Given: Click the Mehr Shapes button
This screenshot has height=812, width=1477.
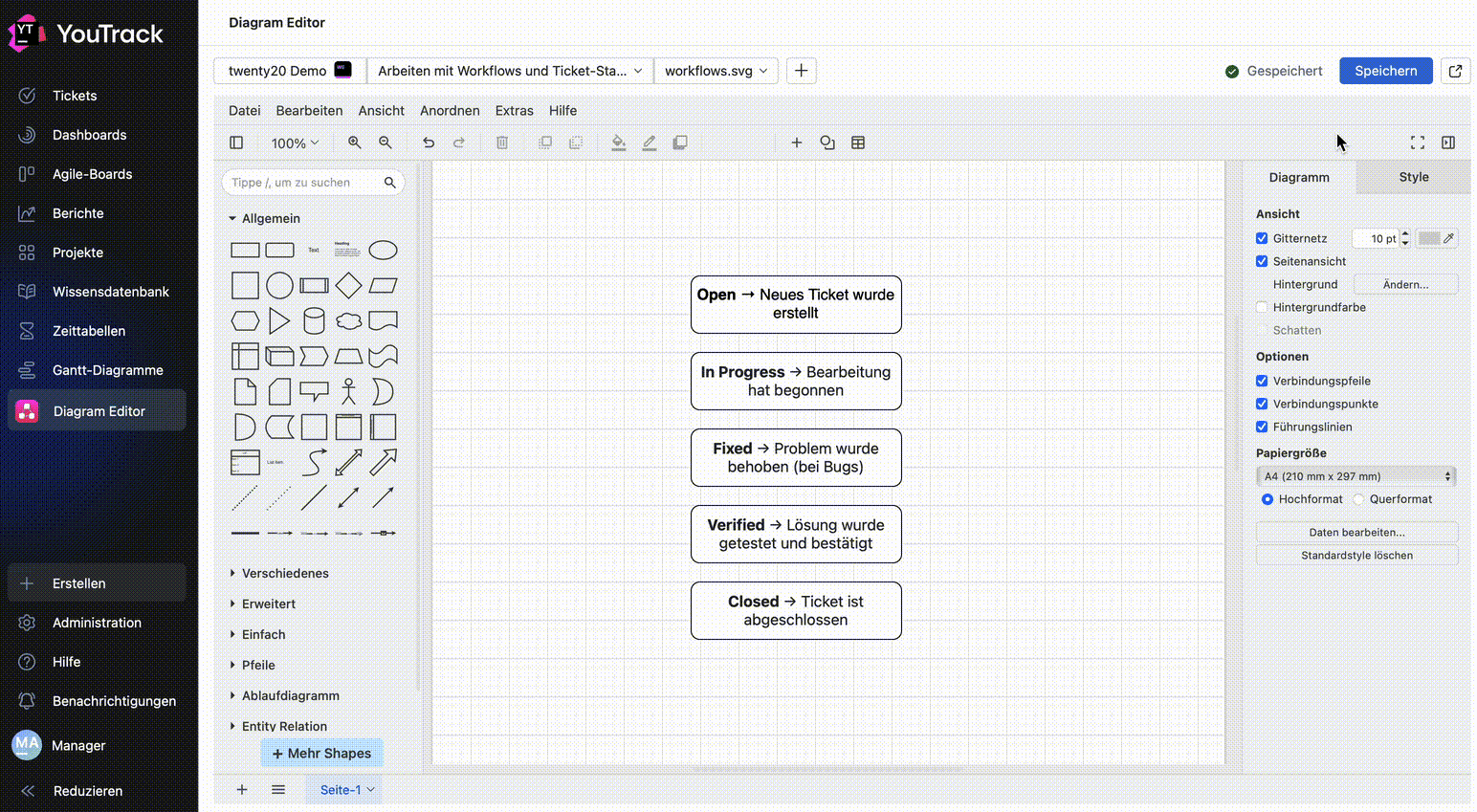Looking at the screenshot, I should point(321,754).
